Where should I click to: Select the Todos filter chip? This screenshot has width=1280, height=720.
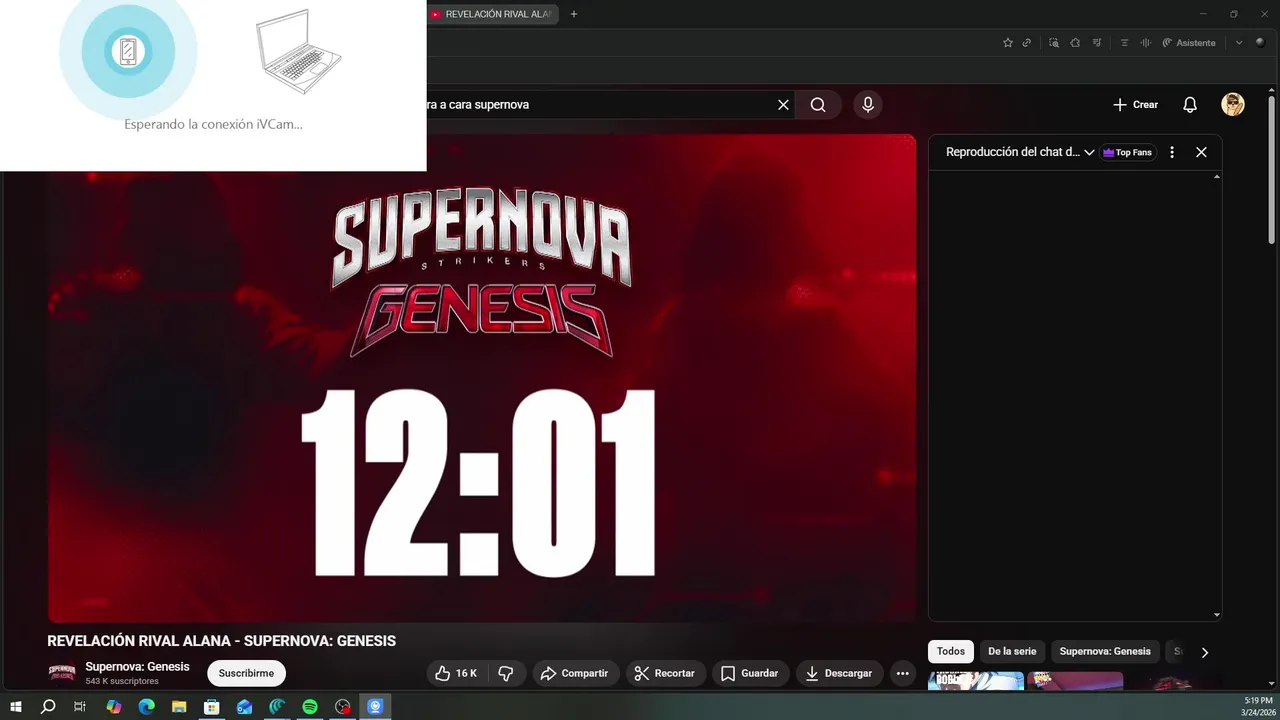click(x=951, y=651)
